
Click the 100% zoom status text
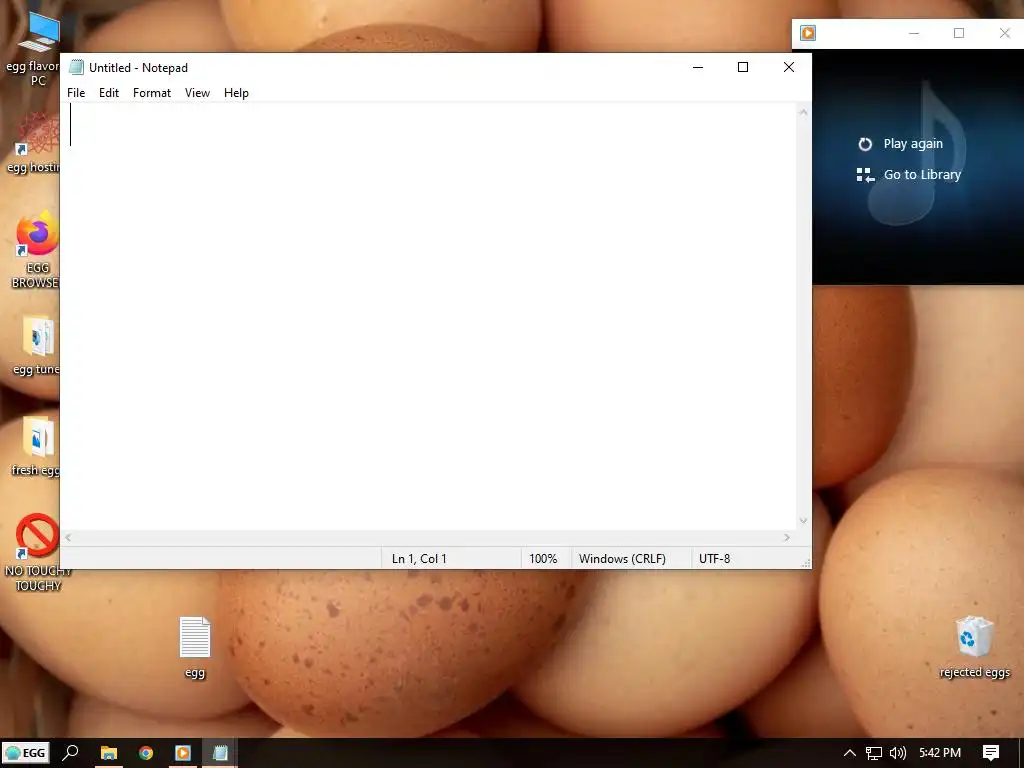543,559
